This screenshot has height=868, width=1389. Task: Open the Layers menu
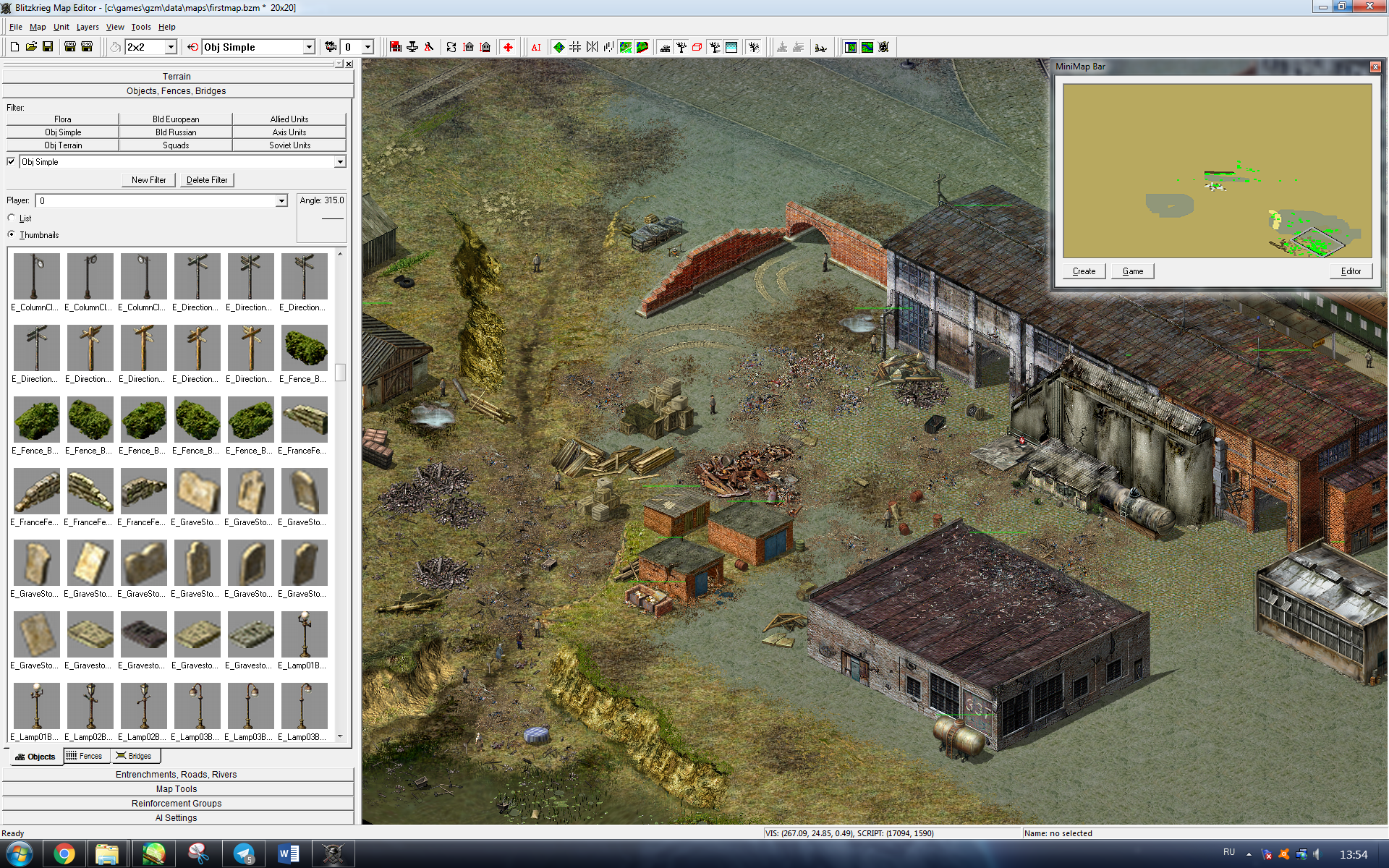click(87, 27)
